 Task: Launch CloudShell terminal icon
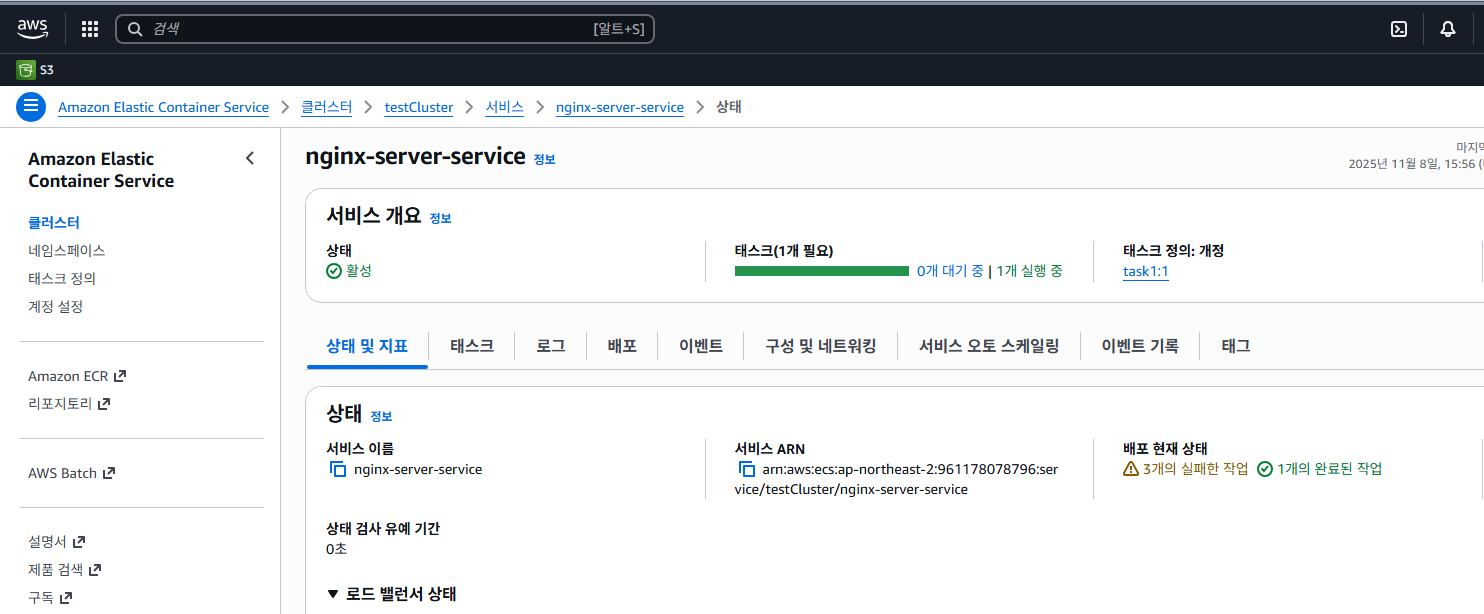tap(1399, 29)
